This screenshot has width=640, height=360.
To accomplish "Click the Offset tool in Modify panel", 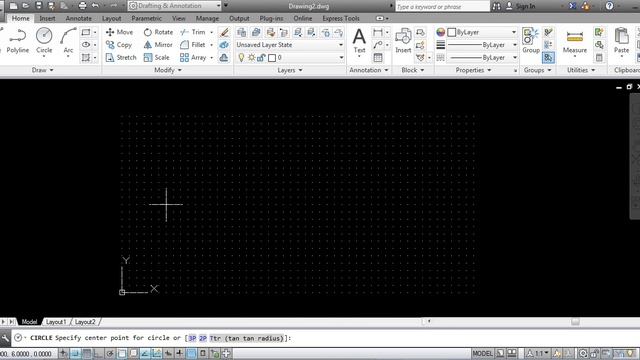I will coord(224,58).
